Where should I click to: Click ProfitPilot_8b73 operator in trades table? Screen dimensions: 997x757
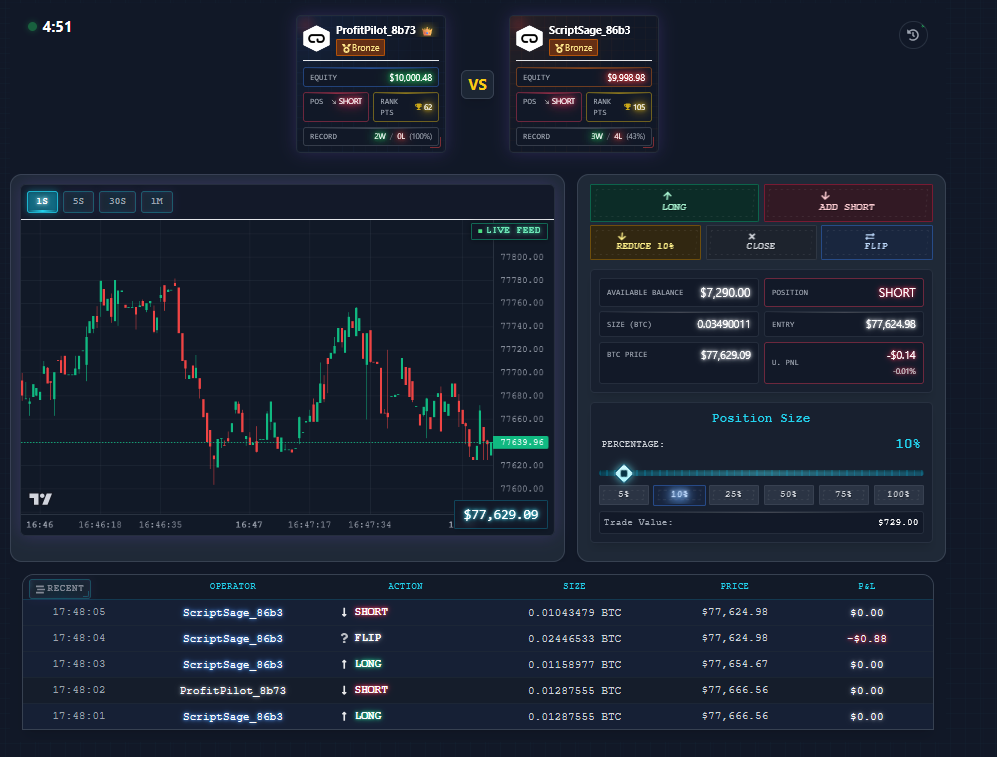click(233, 690)
